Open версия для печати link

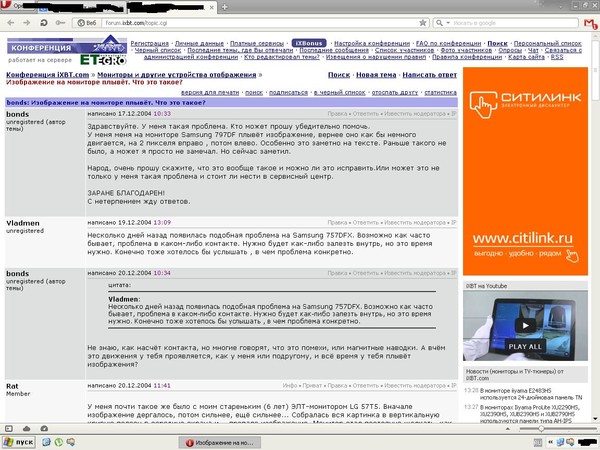[x=210, y=93]
